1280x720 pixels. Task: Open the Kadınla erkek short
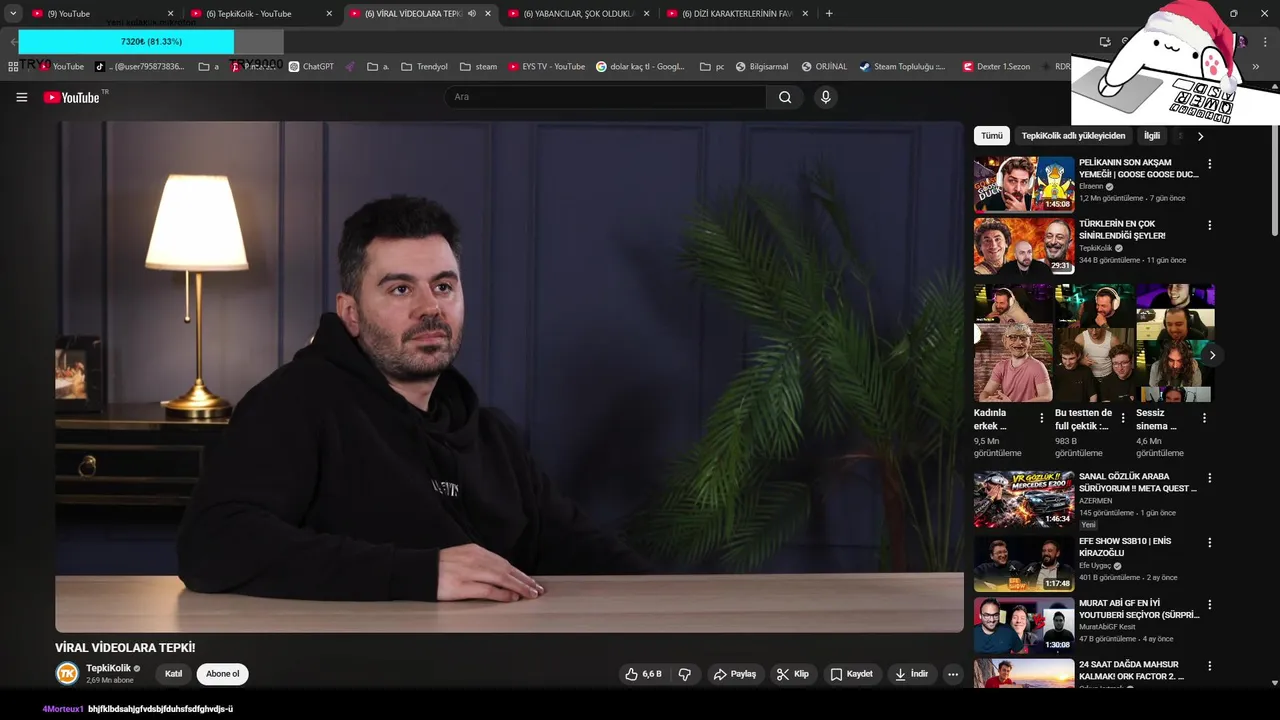1013,343
